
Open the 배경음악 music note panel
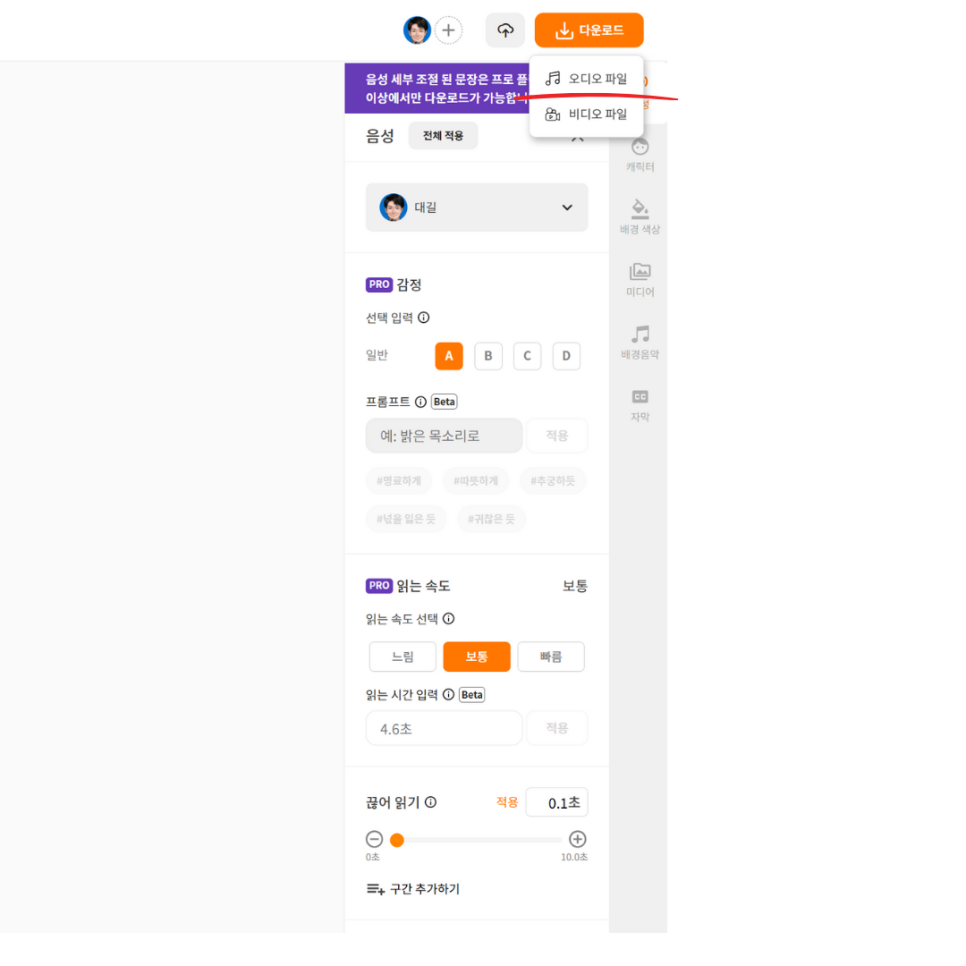pyautogui.click(x=640, y=342)
